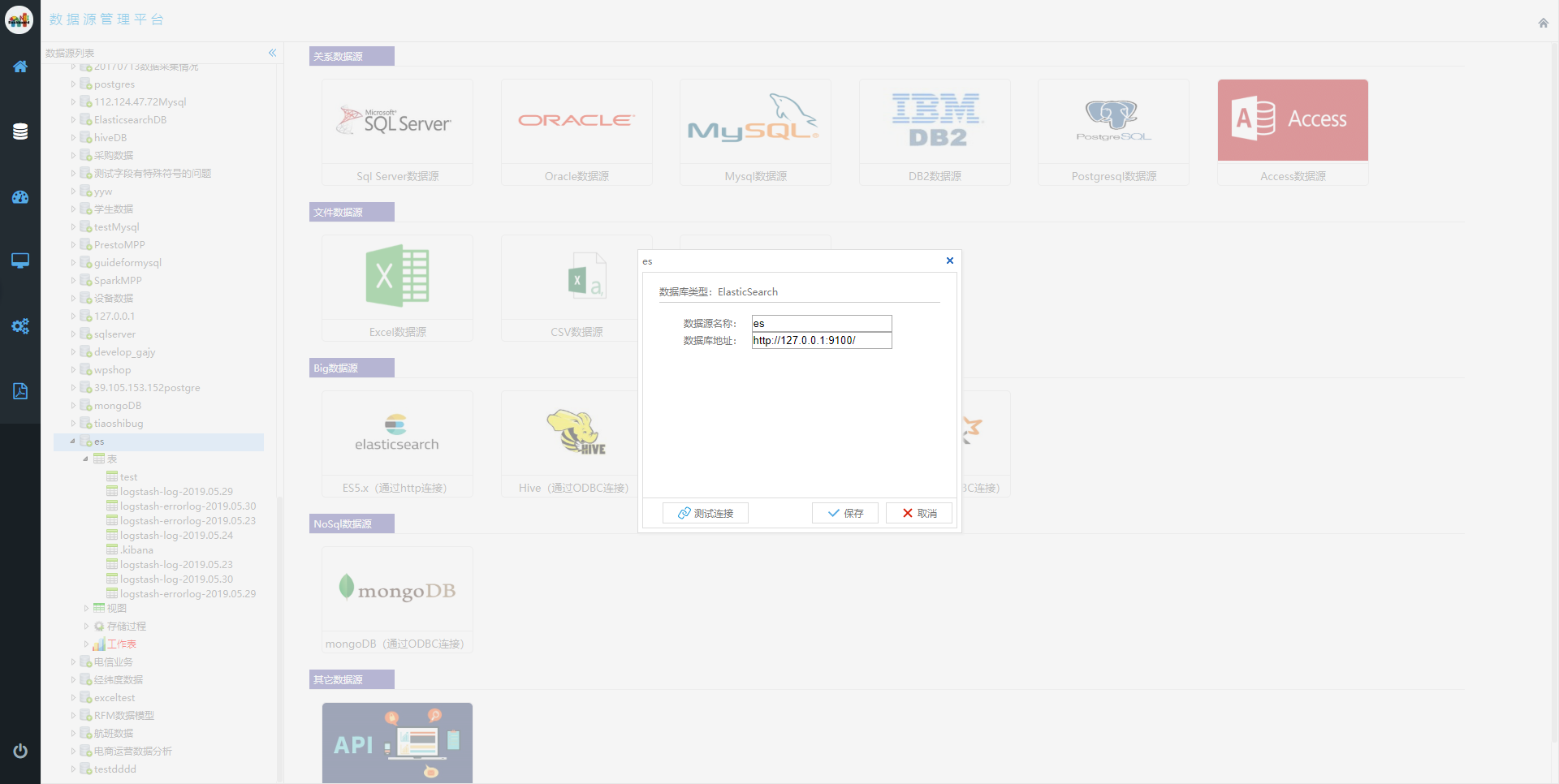Viewport: 1559px width, 784px height.
Task: Collapse the es tree node
Action: (x=73, y=442)
